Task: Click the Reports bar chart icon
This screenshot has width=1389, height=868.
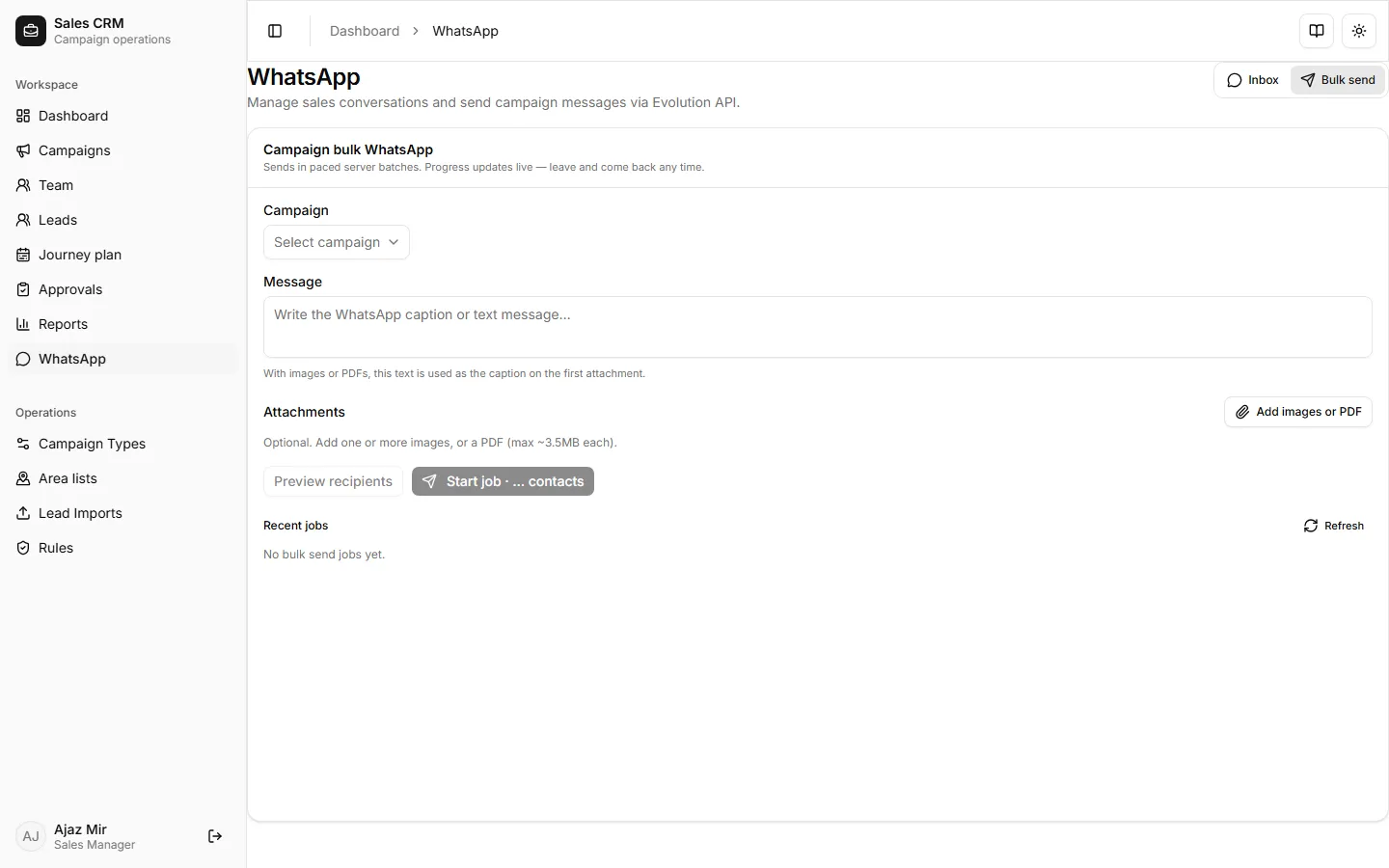Action: click(x=23, y=324)
